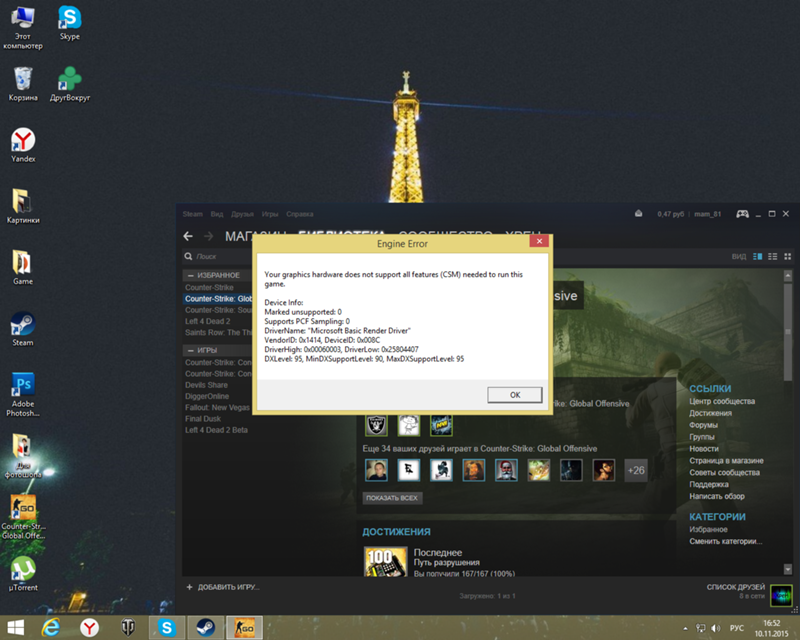Viewport: 800px width, 640px height.
Task: Select DiggerOnline in games list
Action: coord(207,396)
